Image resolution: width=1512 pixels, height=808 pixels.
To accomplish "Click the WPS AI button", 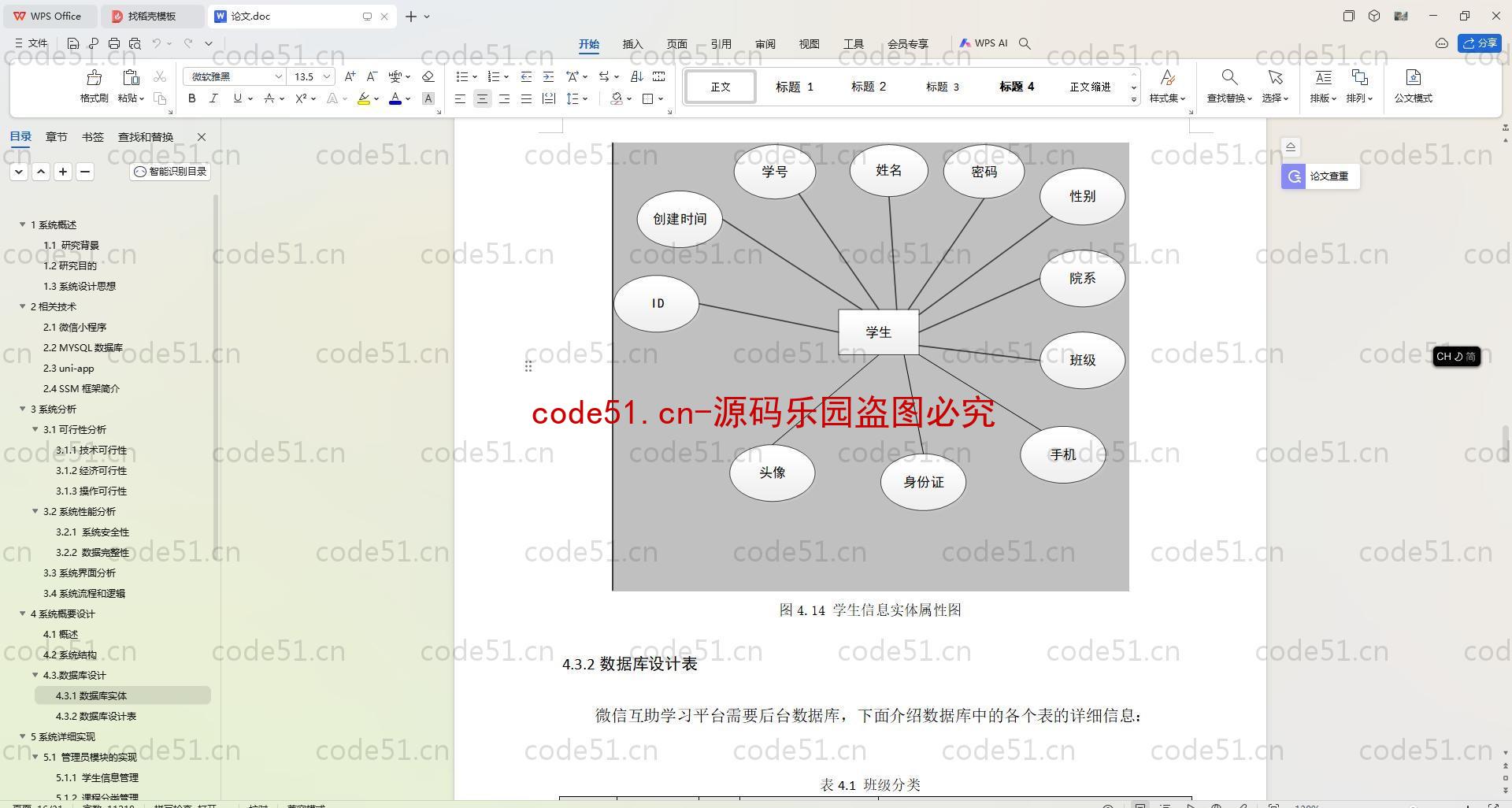I will coord(983,43).
